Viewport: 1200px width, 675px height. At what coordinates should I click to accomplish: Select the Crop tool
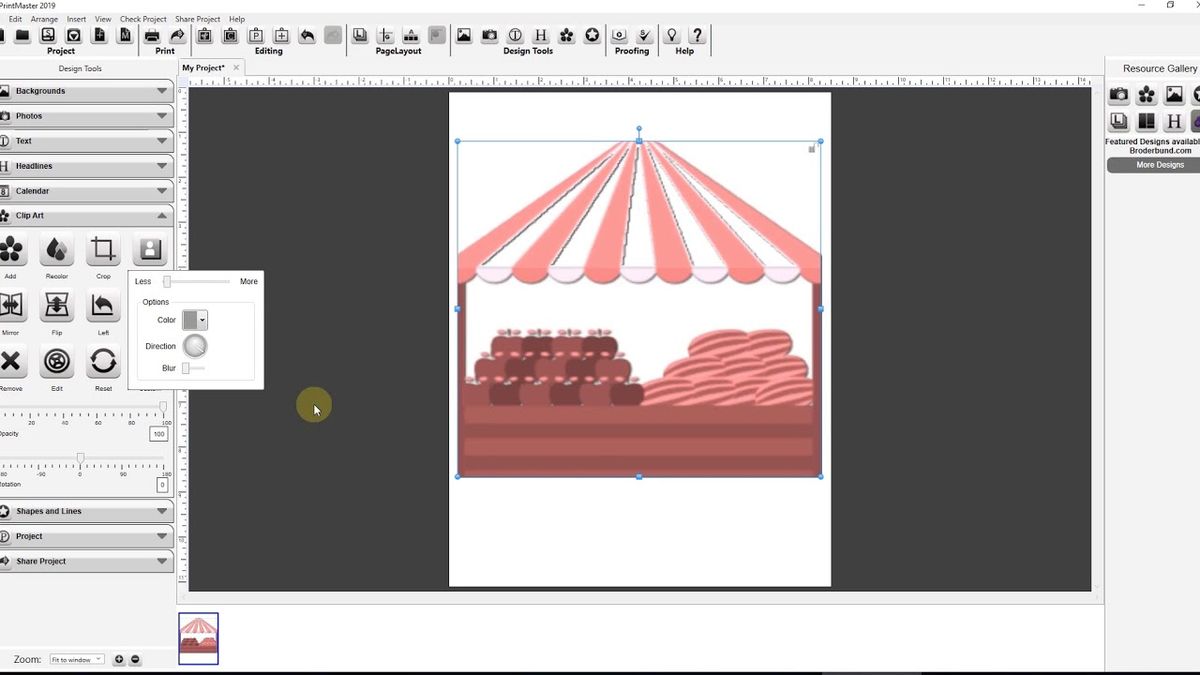point(103,249)
